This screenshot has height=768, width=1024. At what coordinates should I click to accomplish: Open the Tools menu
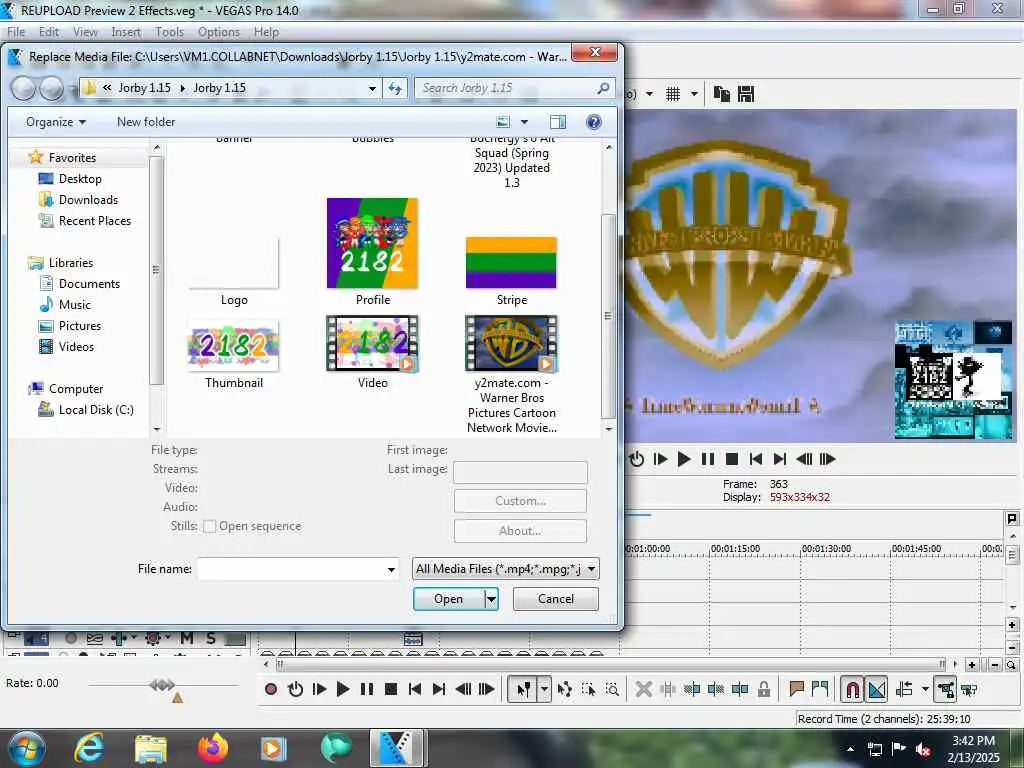[169, 32]
